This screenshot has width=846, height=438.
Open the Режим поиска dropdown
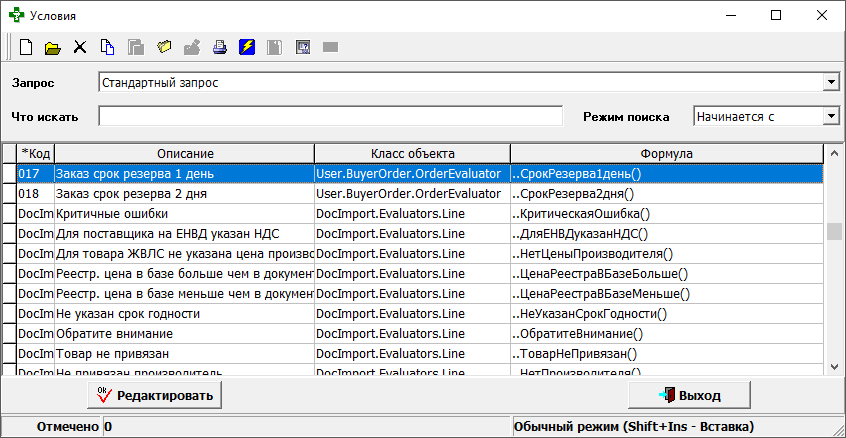[830, 116]
